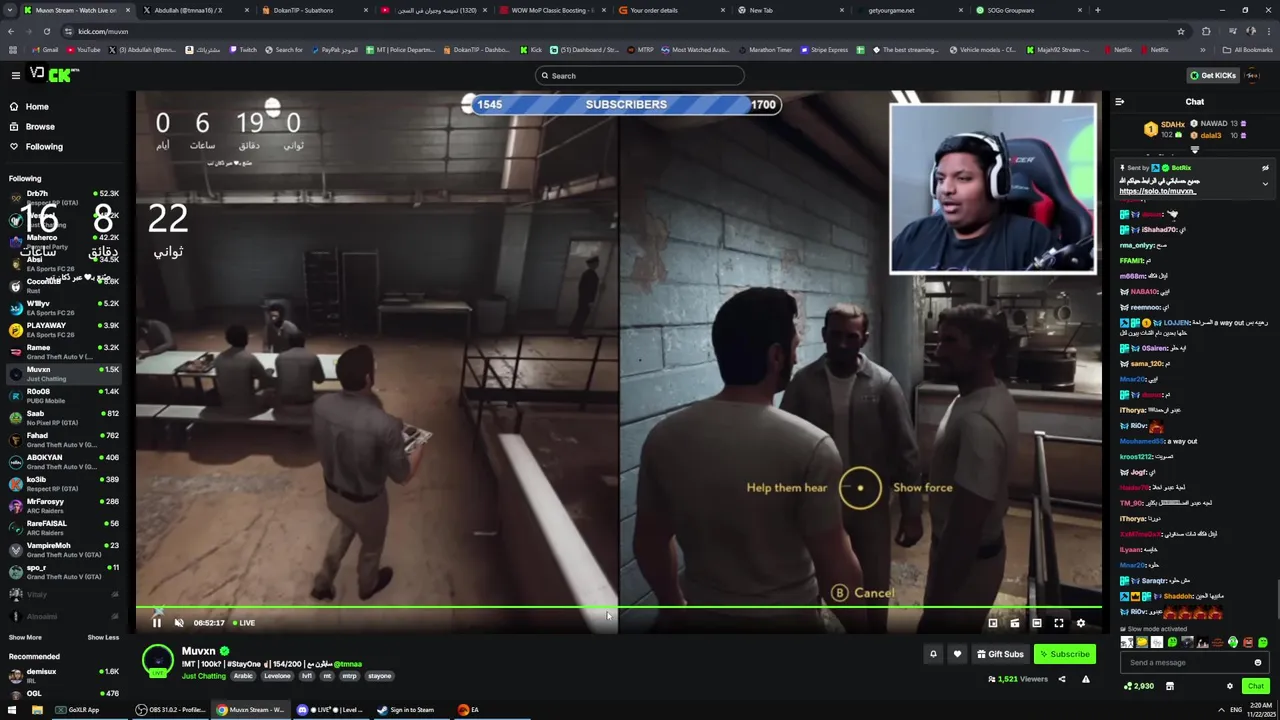
Task: Open RareFAISAL channel in sidebar
Action: [x=63, y=528]
